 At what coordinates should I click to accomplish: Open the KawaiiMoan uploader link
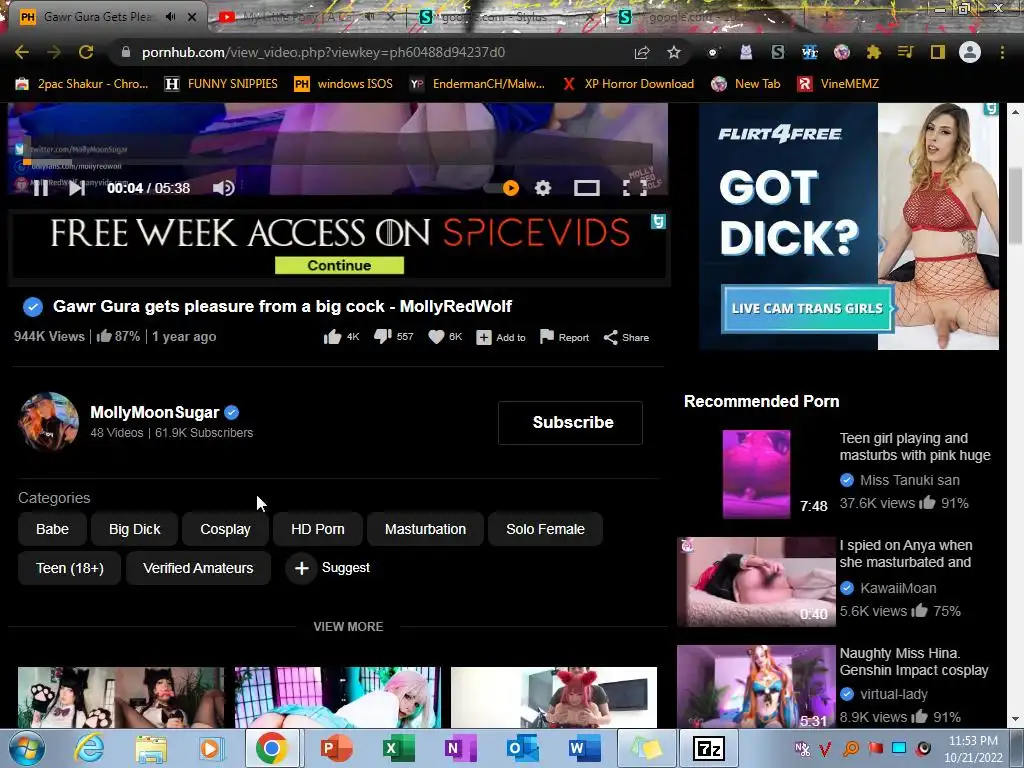(898, 588)
